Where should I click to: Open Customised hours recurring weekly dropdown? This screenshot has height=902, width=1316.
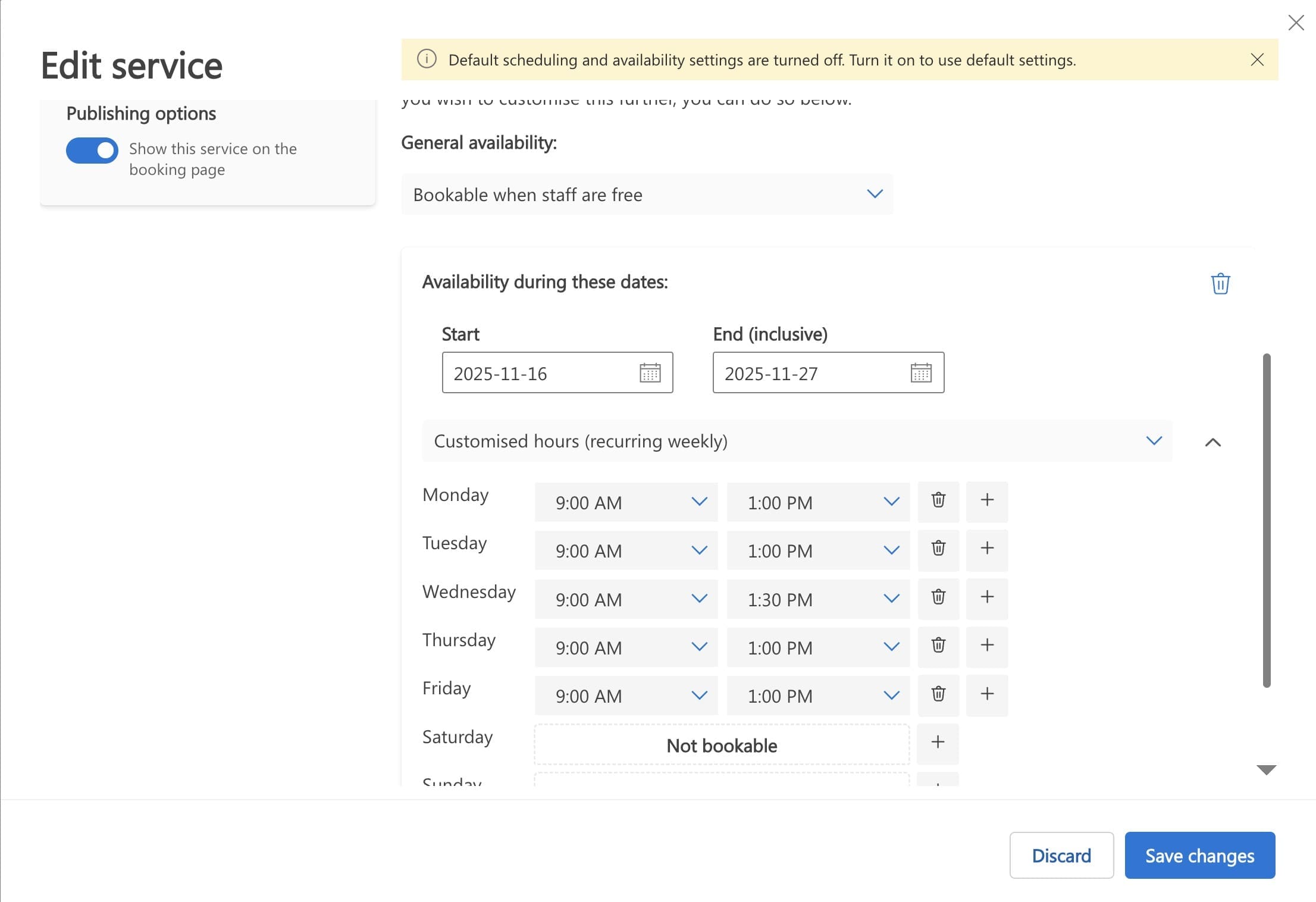click(x=797, y=441)
